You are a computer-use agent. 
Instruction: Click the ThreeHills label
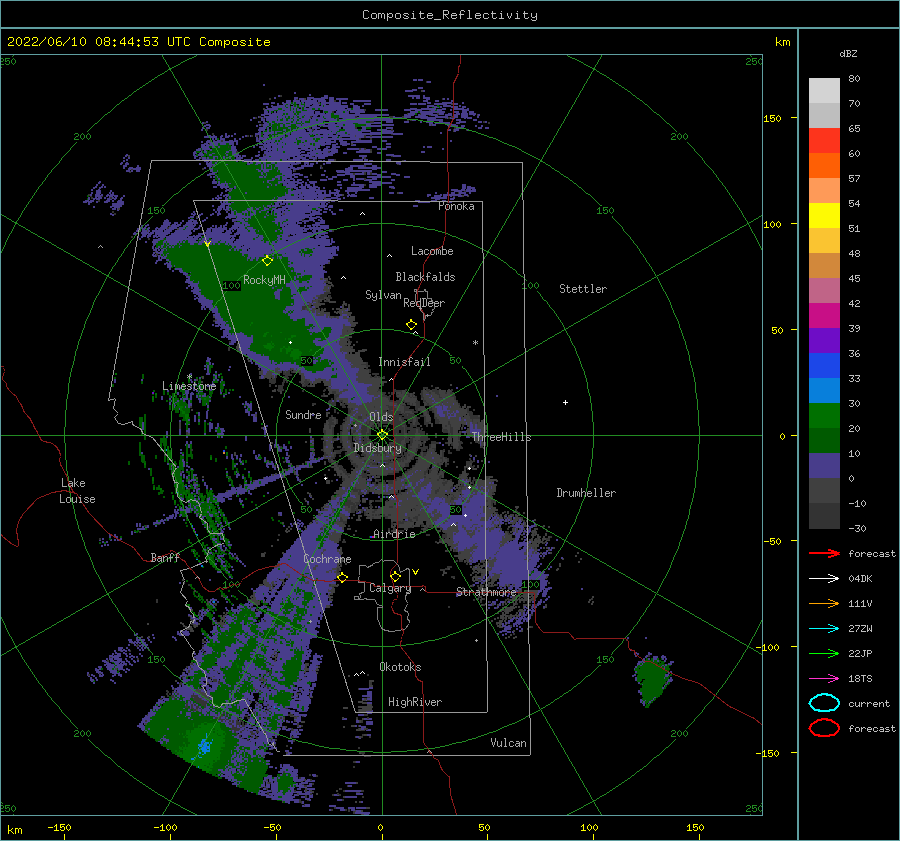coord(501,437)
